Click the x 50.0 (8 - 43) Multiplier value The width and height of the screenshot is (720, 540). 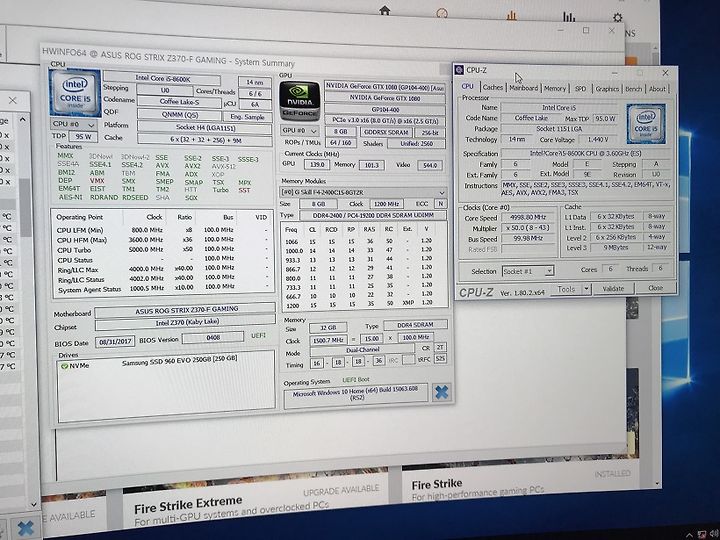pyautogui.click(x=527, y=228)
